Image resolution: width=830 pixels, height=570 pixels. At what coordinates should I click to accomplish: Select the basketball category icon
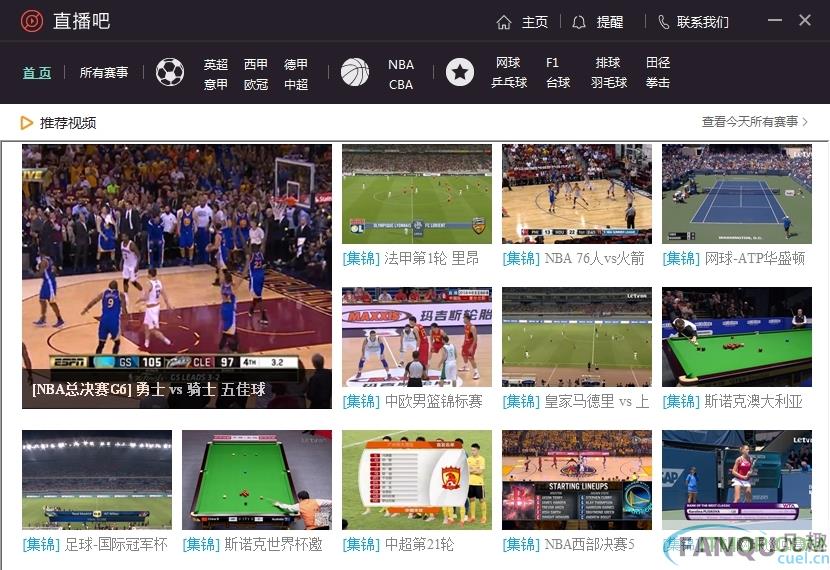(x=355, y=72)
